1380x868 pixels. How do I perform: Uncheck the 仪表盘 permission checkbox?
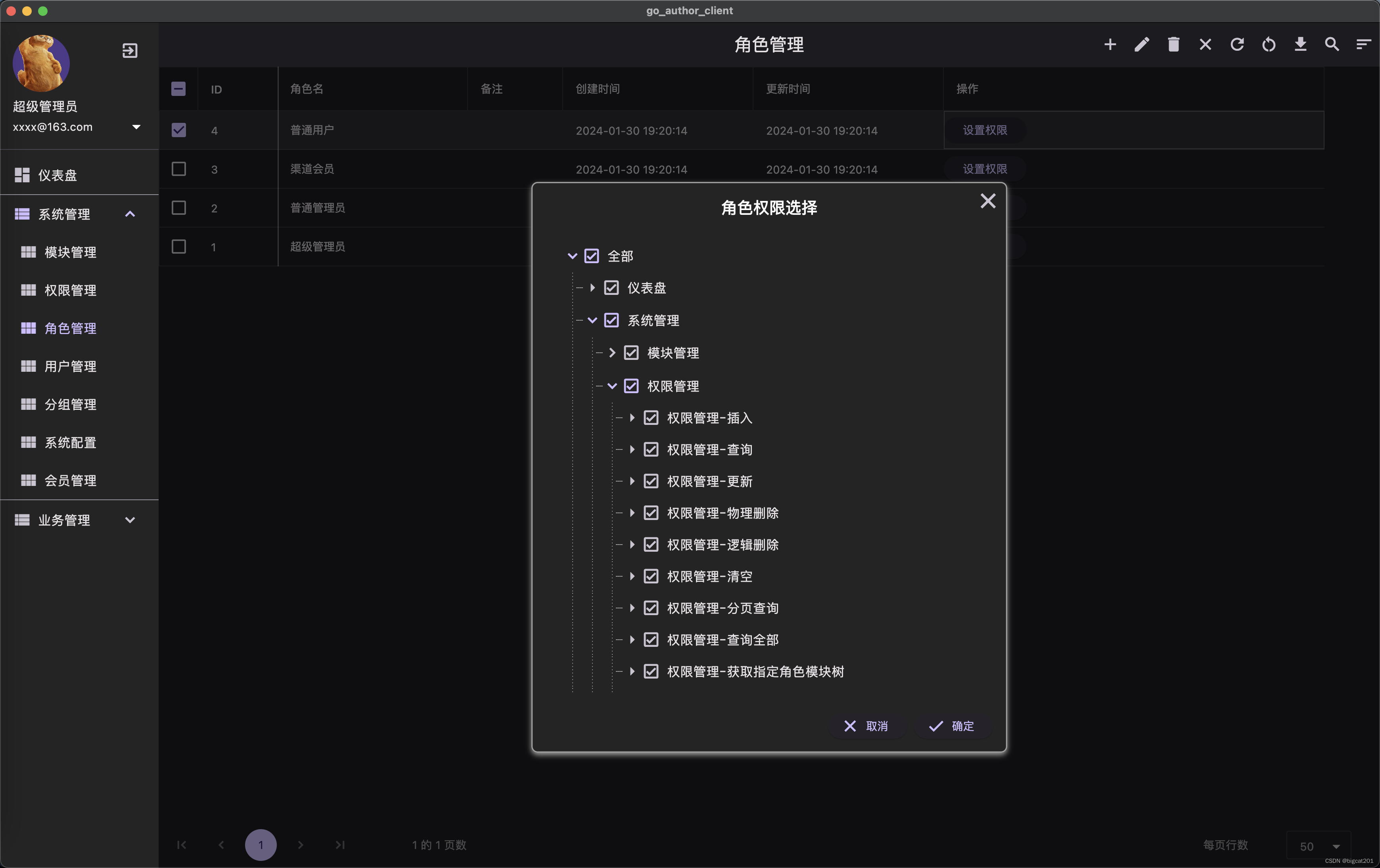pyautogui.click(x=611, y=288)
